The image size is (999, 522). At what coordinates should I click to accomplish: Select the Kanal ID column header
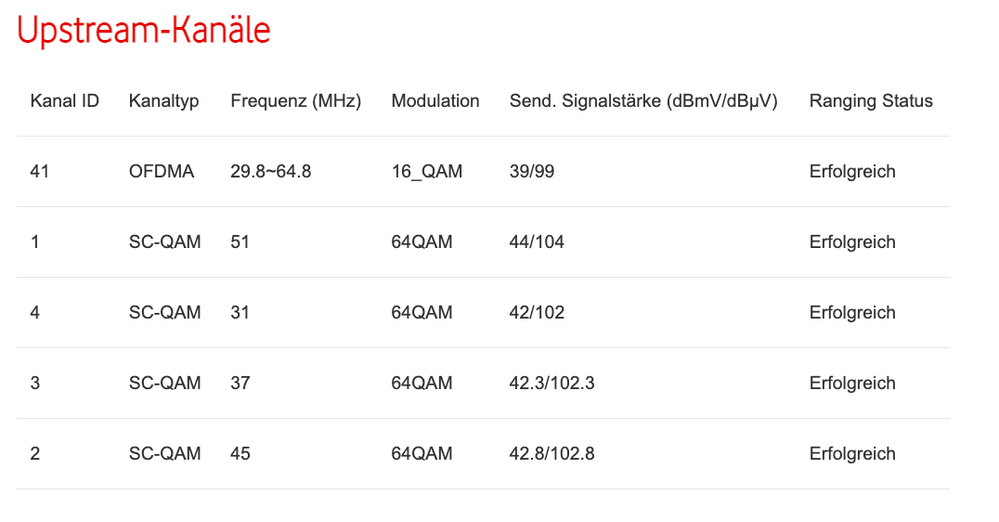65,101
